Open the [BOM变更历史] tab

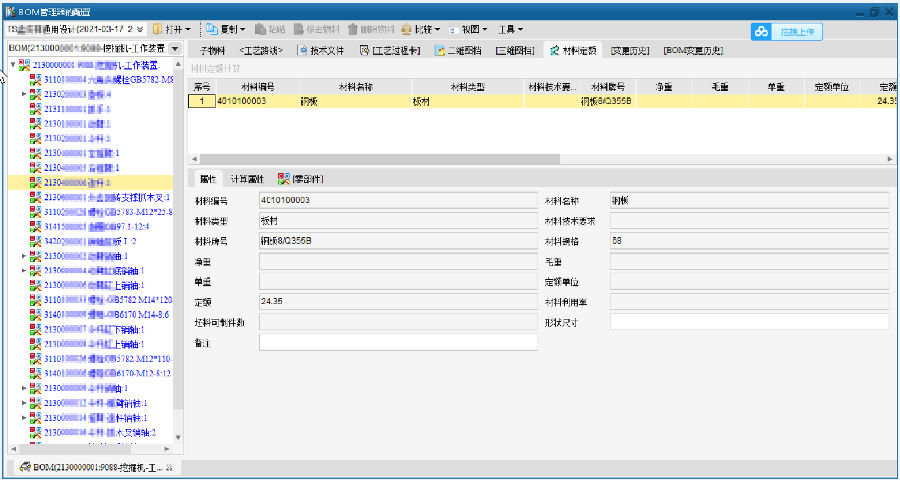pyautogui.click(x=693, y=49)
